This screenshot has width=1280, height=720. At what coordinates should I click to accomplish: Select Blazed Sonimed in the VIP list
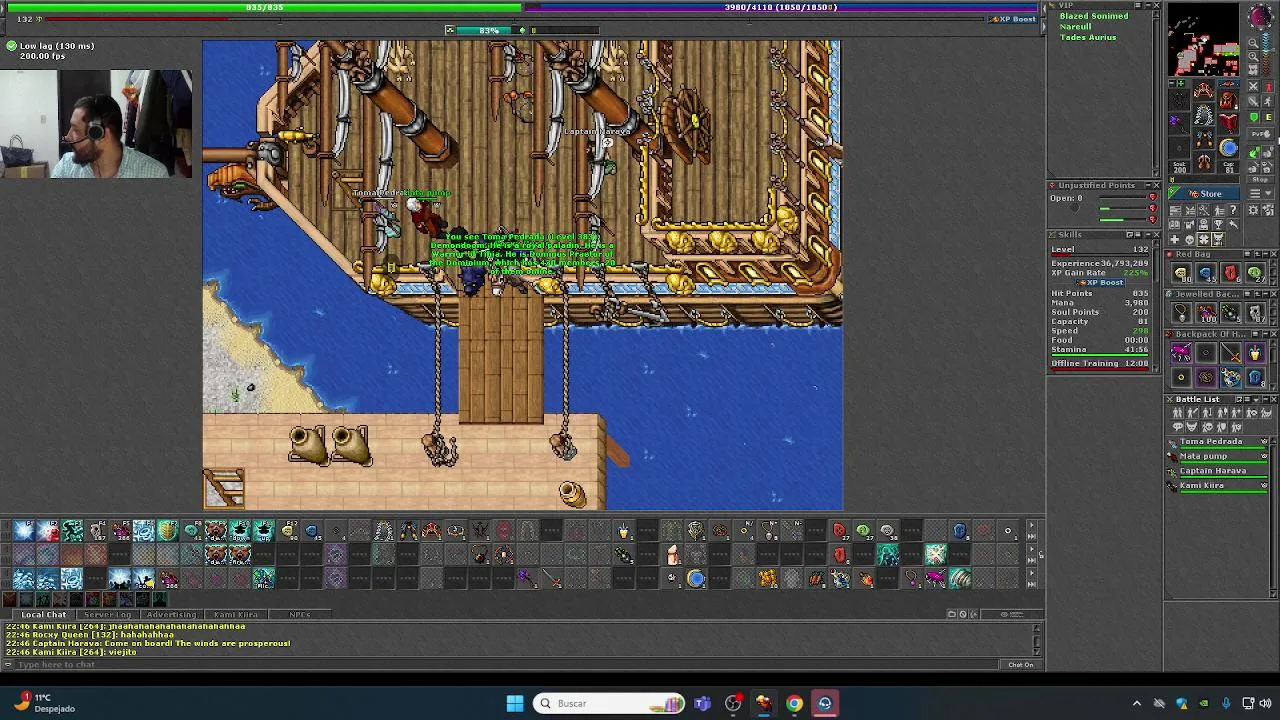coord(1094,16)
